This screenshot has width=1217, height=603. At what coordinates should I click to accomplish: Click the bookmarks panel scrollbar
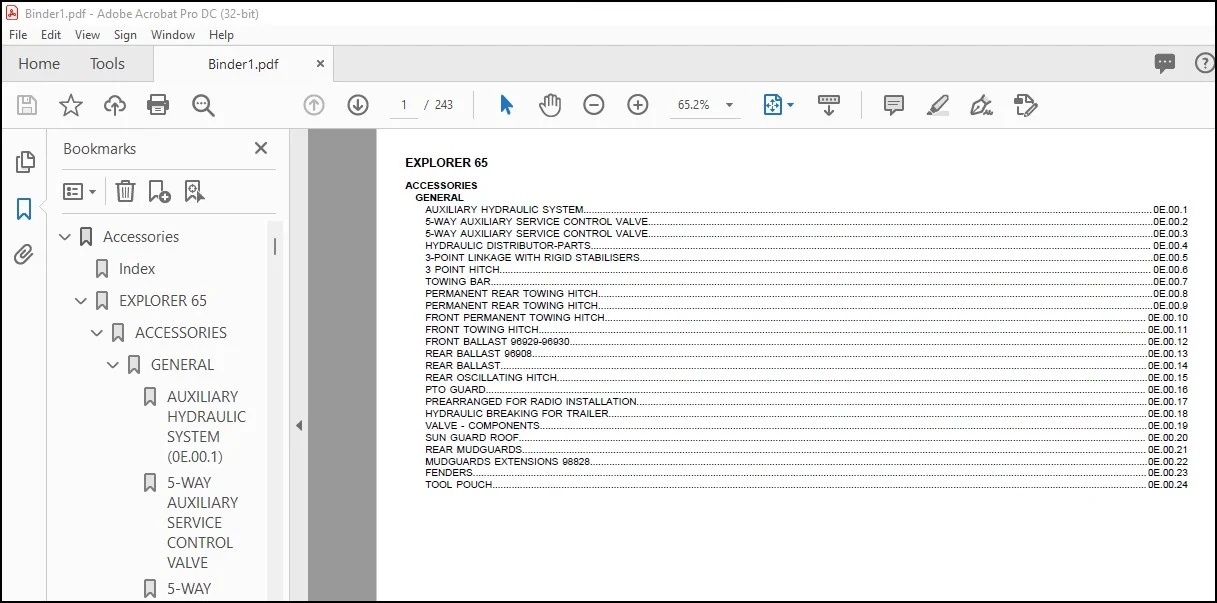pos(275,246)
